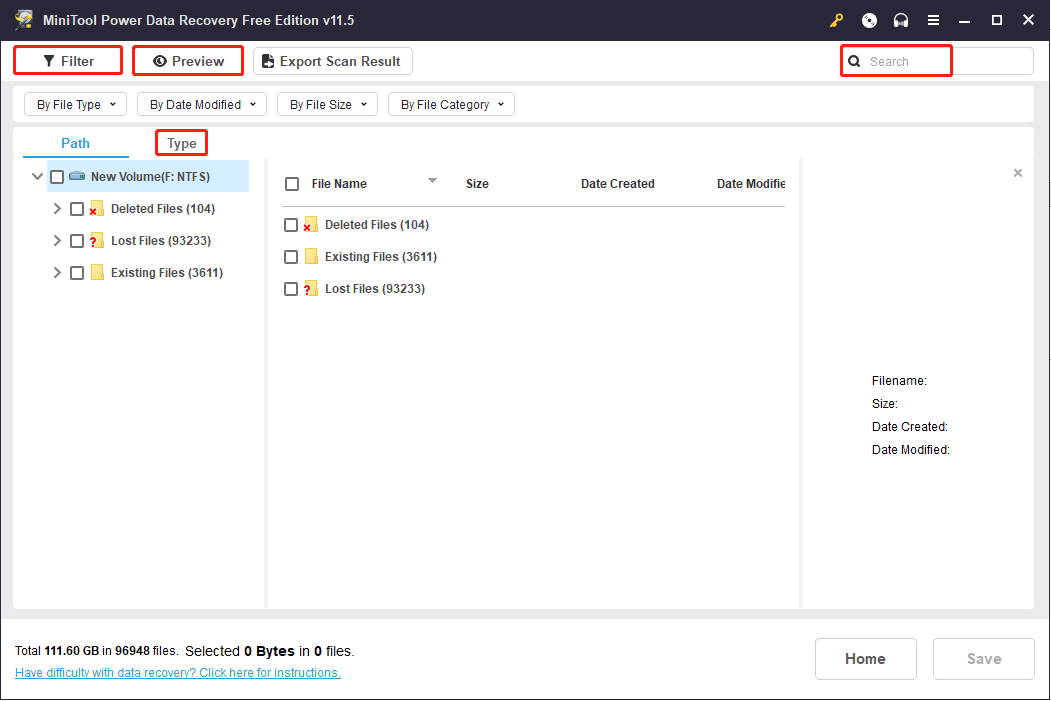Click the New Volume drive icon
Image resolution: width=1051 pixels, height=701 pixels.
coord(77,176)
